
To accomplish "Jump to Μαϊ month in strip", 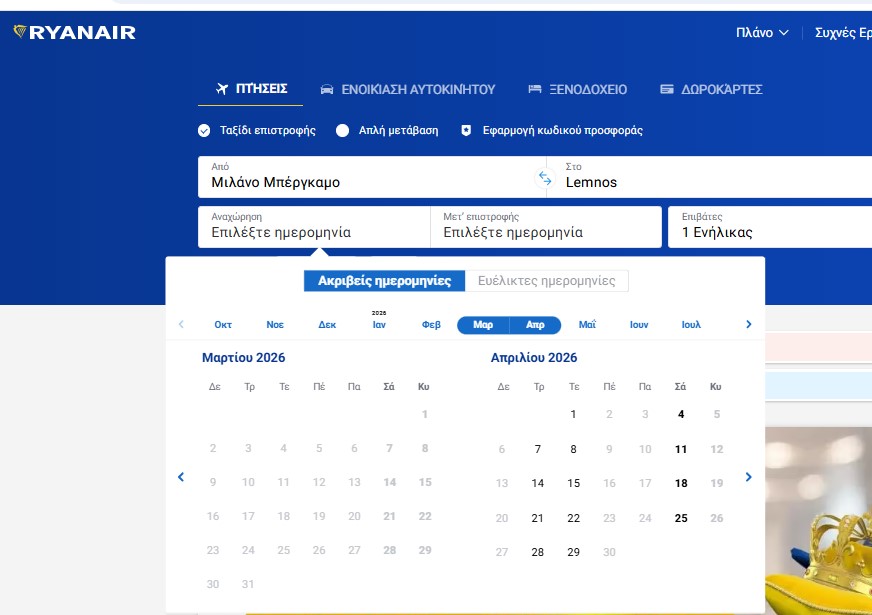I will pos(588,325).
